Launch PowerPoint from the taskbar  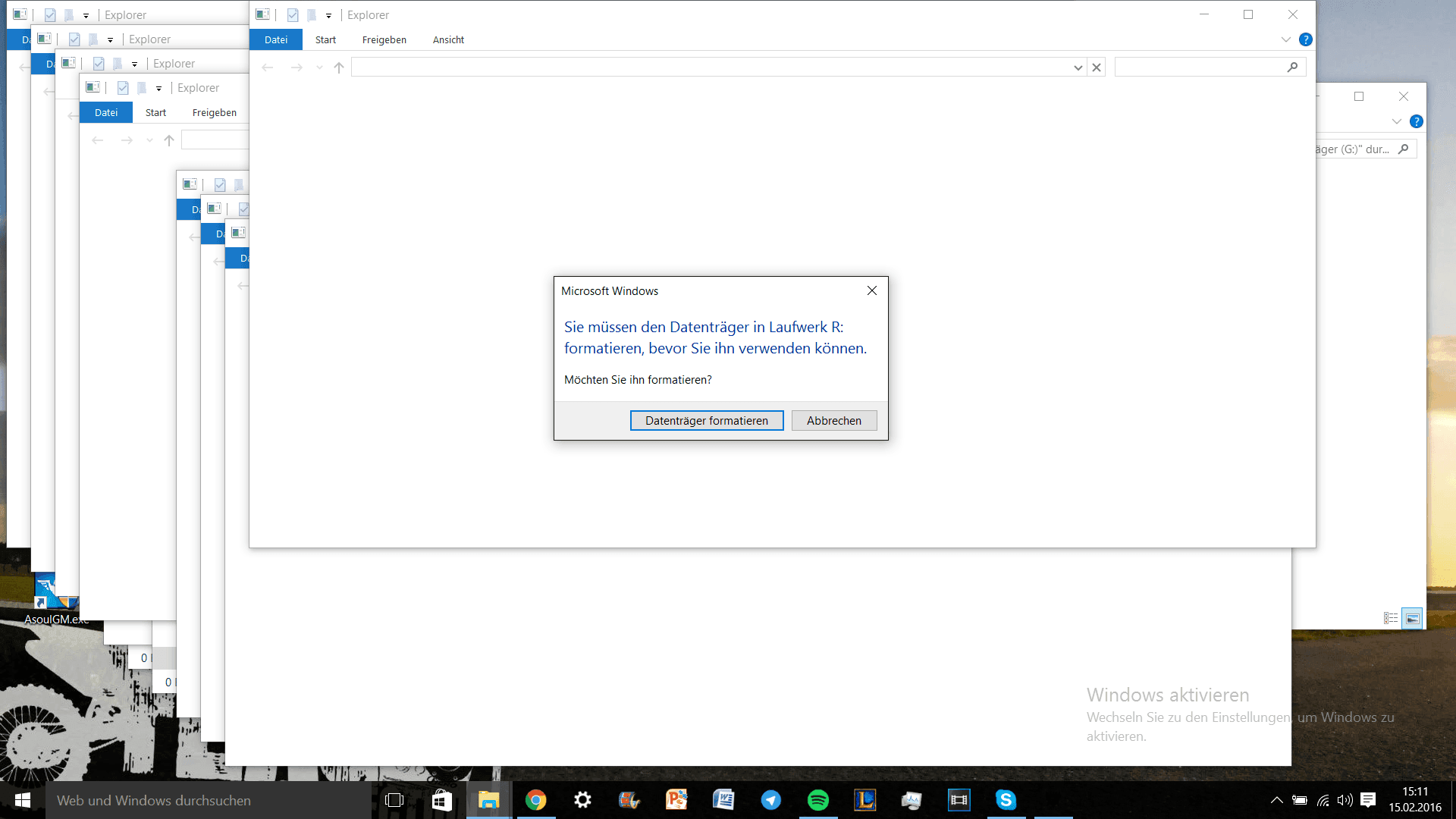point(676,800)
